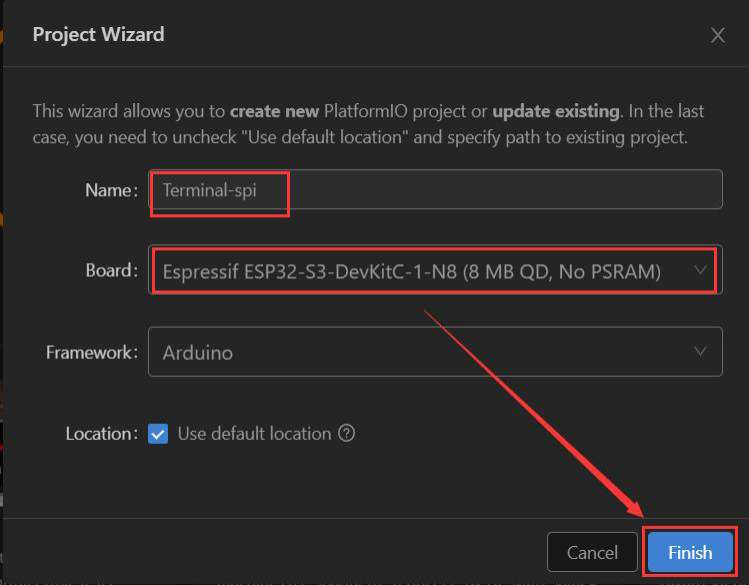
Task: Click the "Use default location" checkbox label
Action: click(254, 434)
